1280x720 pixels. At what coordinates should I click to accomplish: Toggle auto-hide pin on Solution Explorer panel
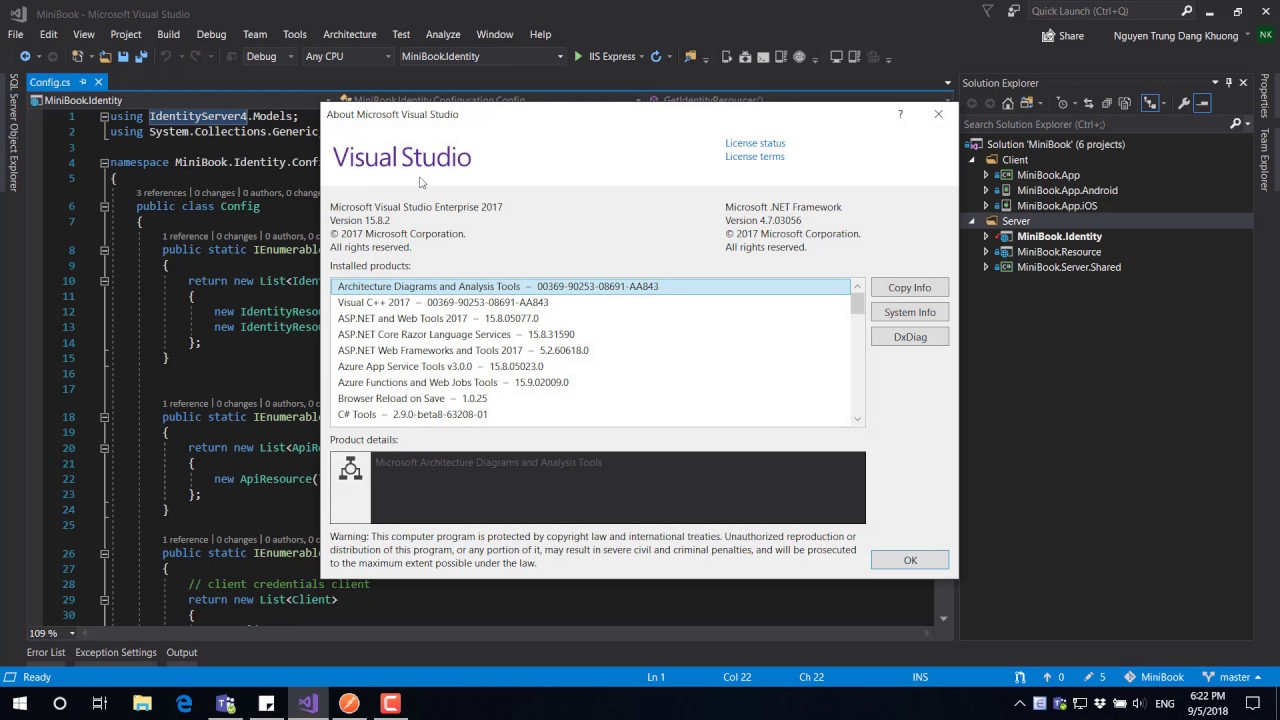(1229, 83)
